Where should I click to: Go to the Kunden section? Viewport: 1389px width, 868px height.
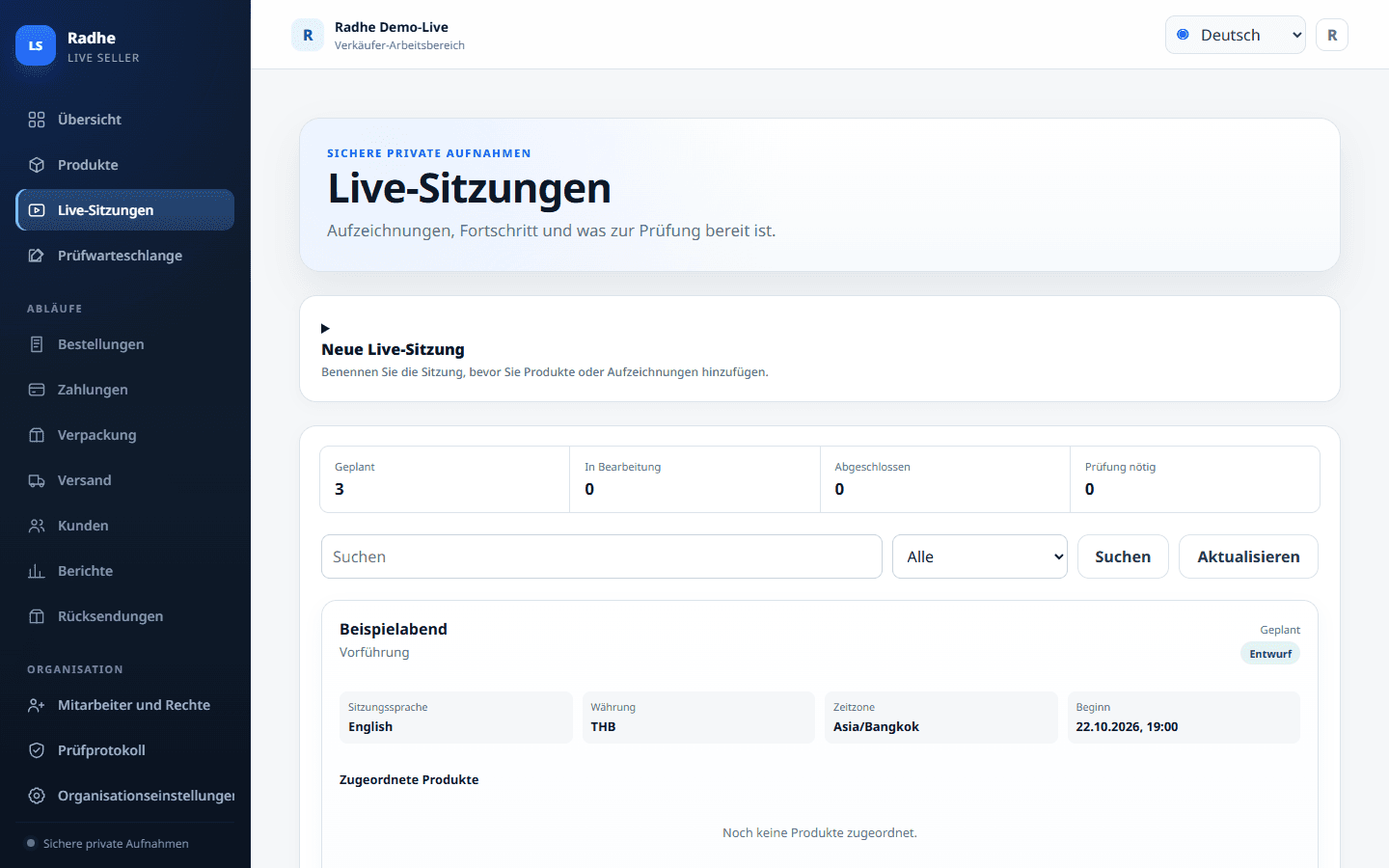(124, 526)
